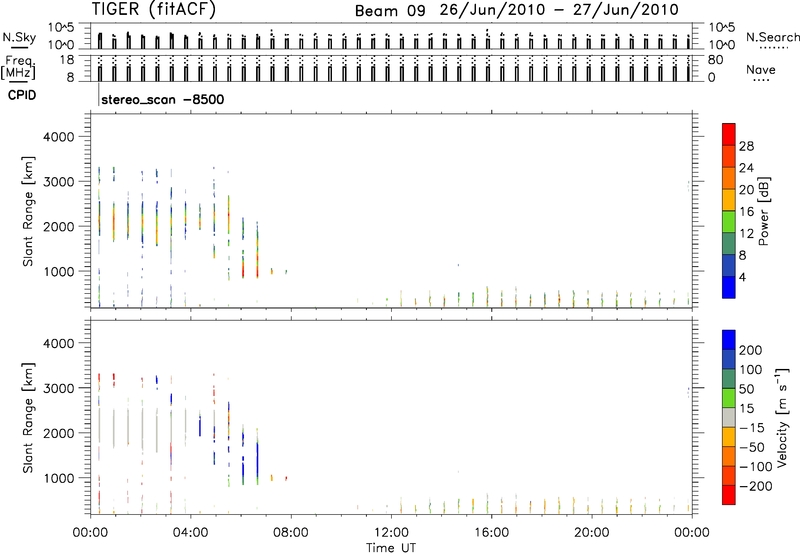Image resolution: width=800 pixels, height=554 pixels.
Task: Click the 20:00 time tick label
Action: coord(591,533)
